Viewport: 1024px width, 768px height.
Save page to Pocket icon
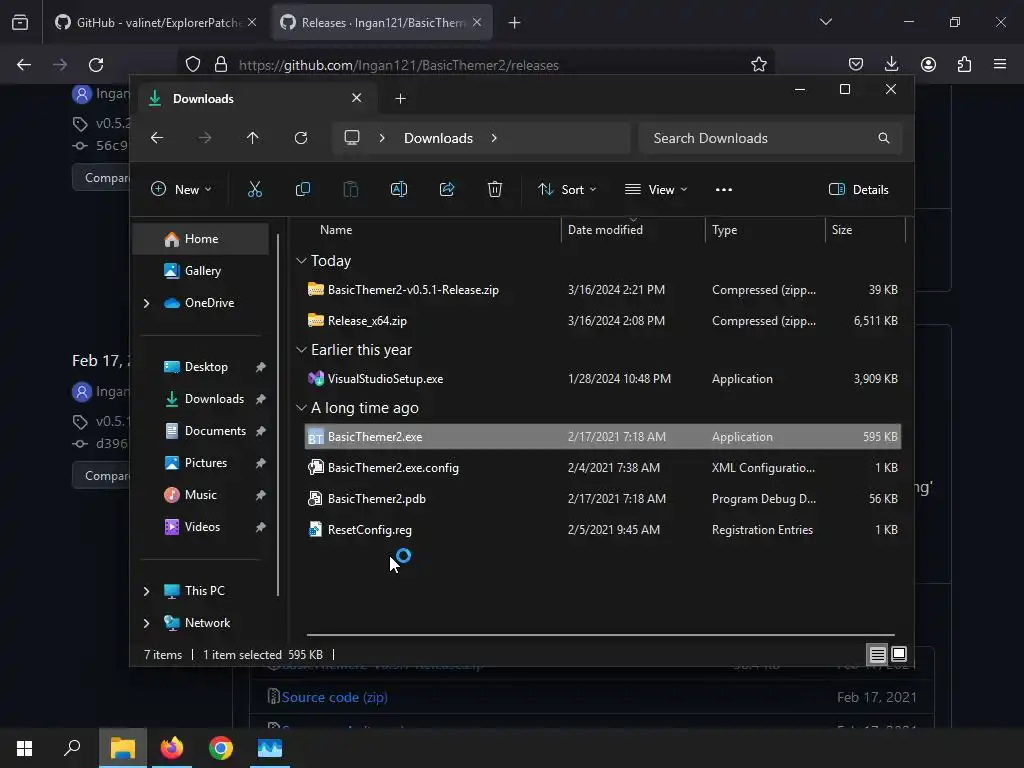856,64
